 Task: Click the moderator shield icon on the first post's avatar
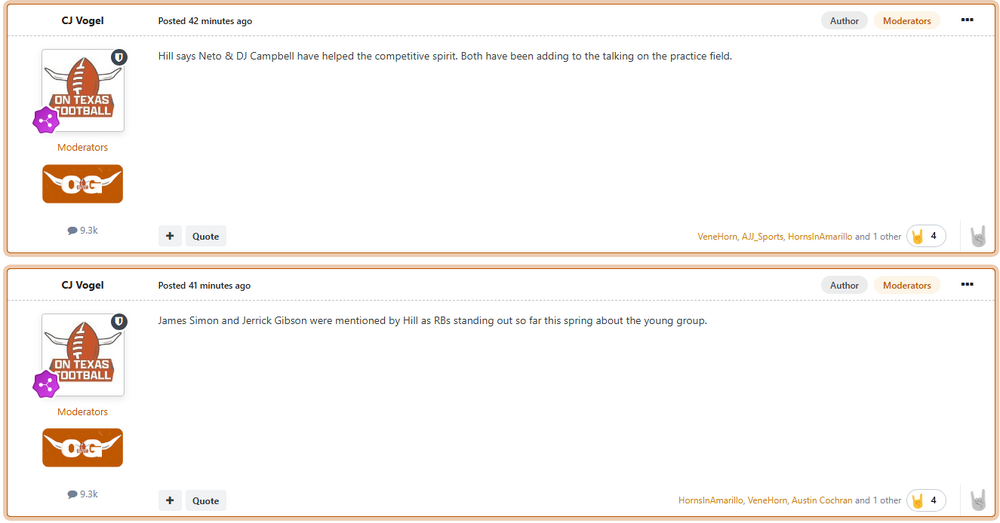tap(119, 57)
